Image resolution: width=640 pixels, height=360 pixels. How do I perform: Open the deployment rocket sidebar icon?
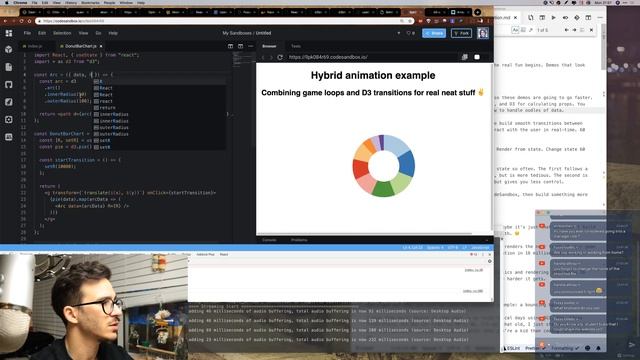pyautogui.click(x=9, y=102)
